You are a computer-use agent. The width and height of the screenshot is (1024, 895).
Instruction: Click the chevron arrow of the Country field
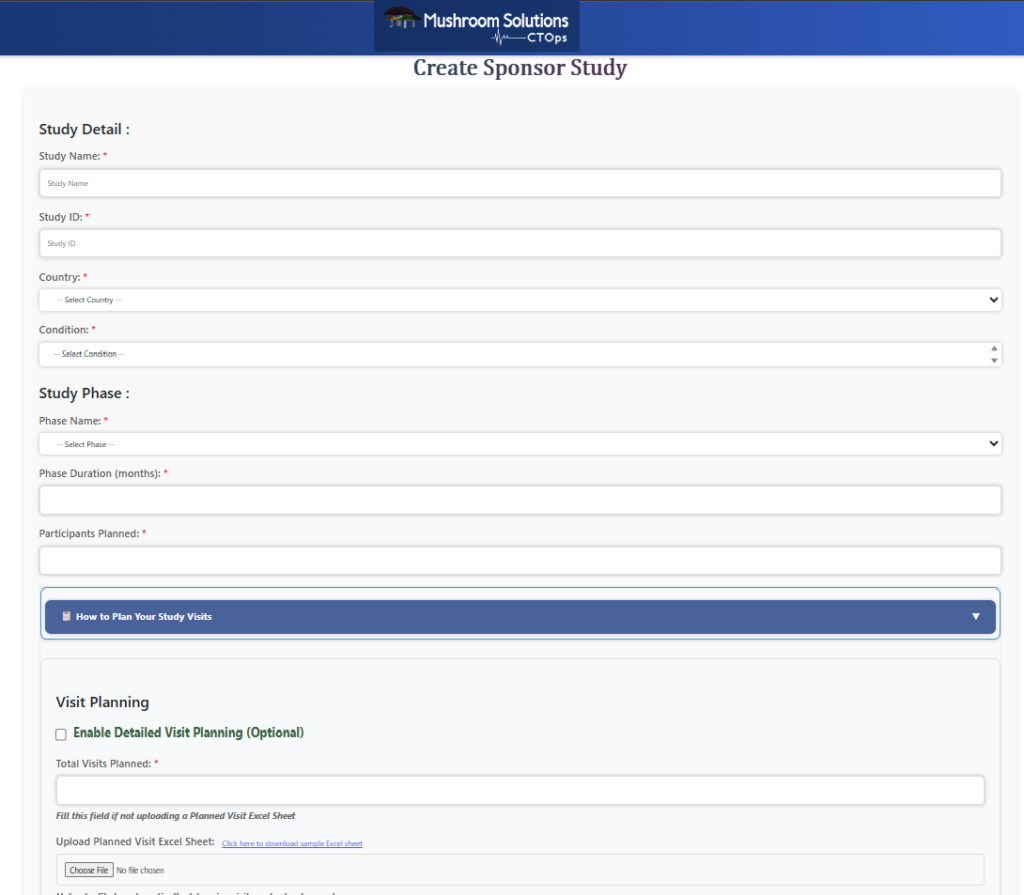pyautogui.click(x=993, y=300)
